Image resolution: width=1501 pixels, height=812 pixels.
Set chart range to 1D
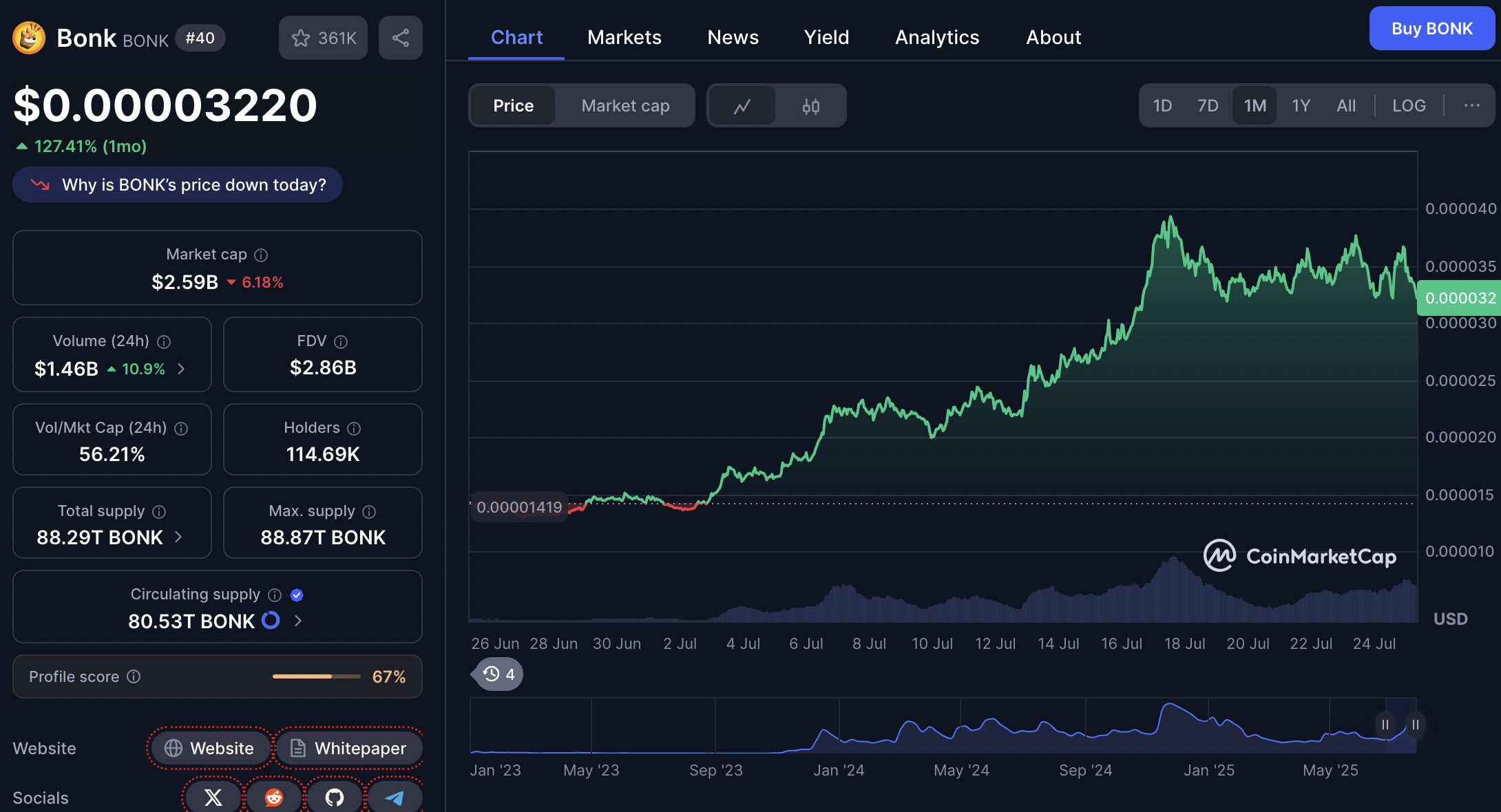pyautogui.click(x=1162, y=106)
